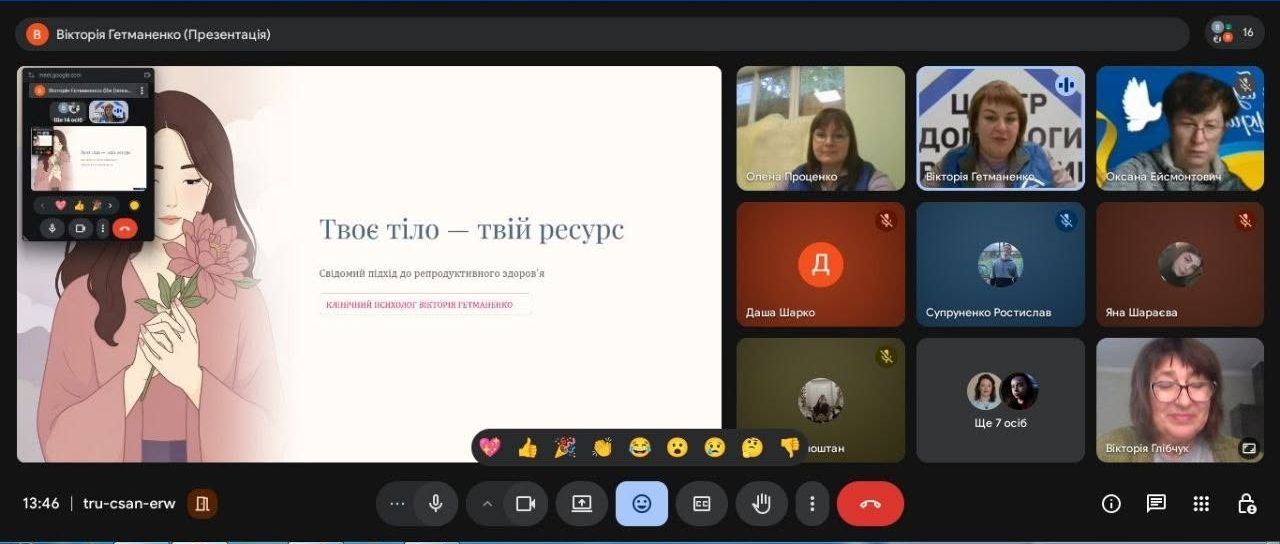Click the orange badge next to meeting code
Viewport: 1280px width, 544px height.
tap(202, 503)
